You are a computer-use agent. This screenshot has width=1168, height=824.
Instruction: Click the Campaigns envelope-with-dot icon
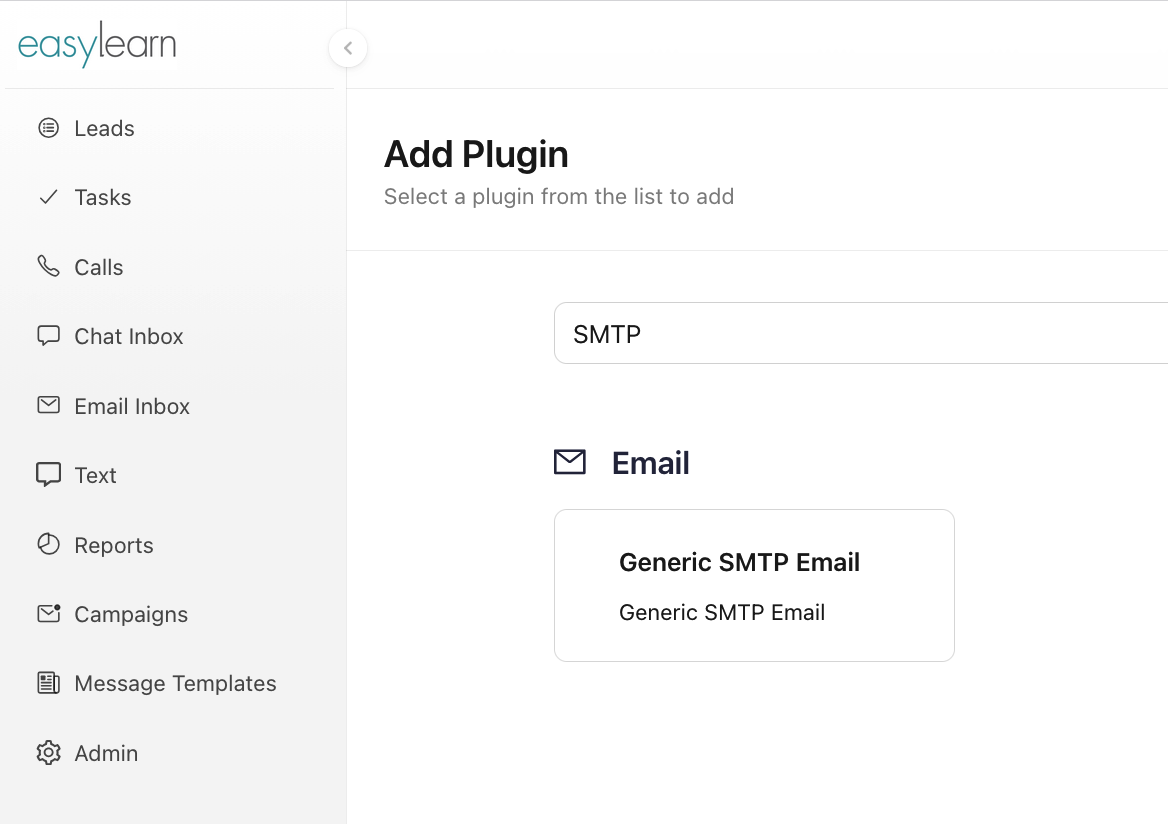point(48,613)
